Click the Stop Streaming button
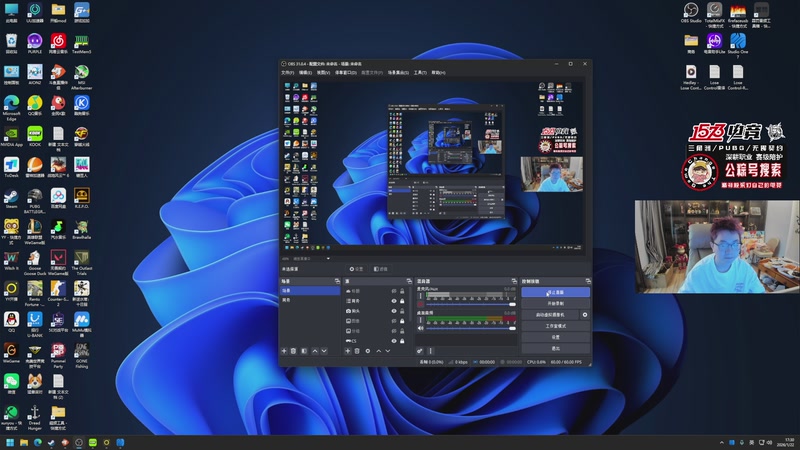The width and height of the screenshot is (800, 450). (555, 291)
